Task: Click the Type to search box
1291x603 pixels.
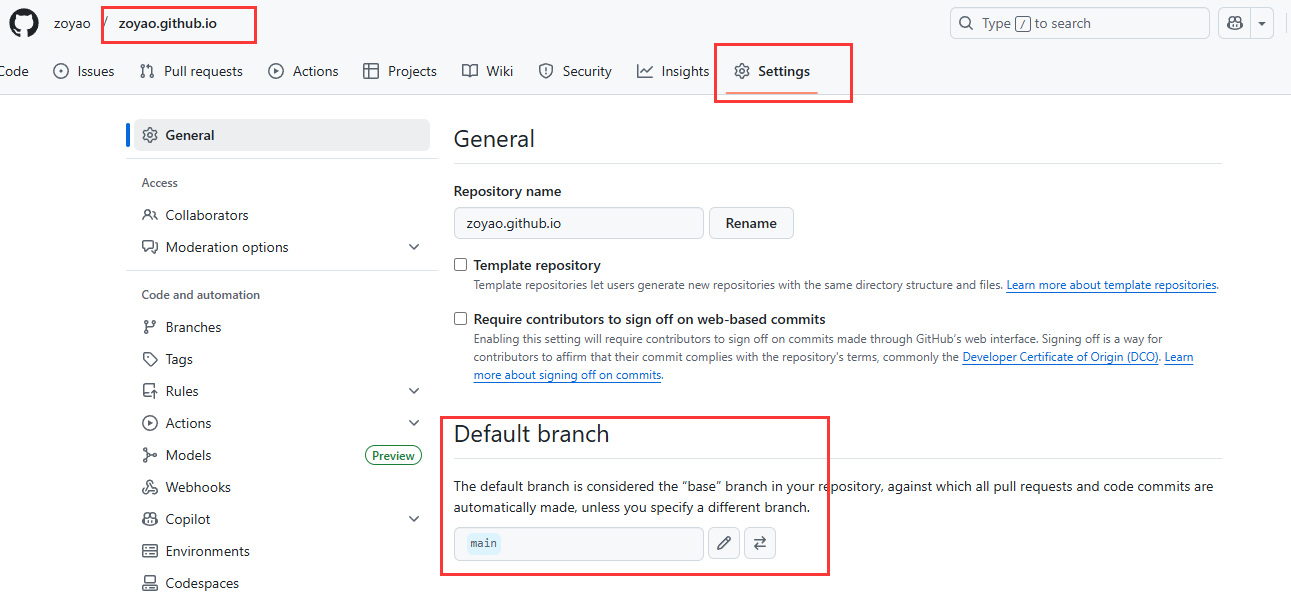Action: pyautogui.click(x=1079, y=23)
